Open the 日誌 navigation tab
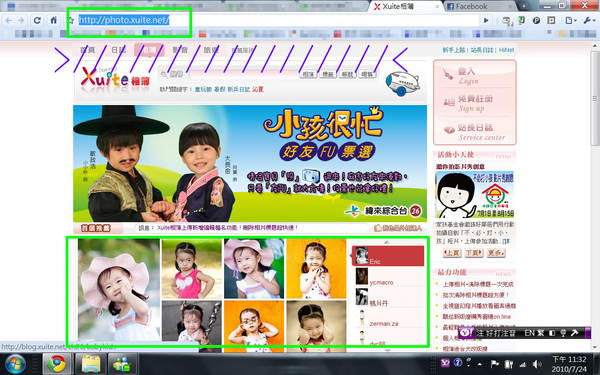Image resolution: width=600 pixels, height=375 pixels. click(x=118, y=50)
